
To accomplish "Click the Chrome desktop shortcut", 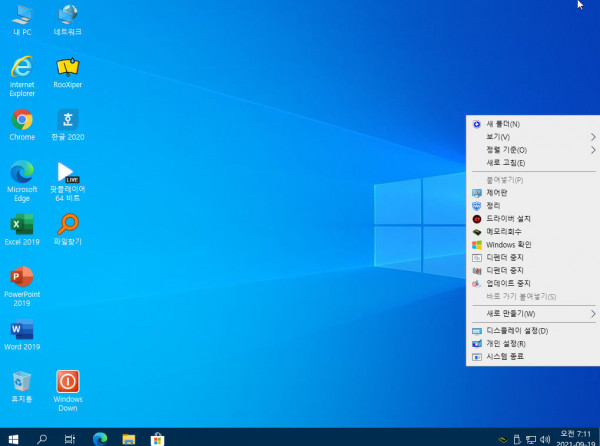I will (22, 125).
